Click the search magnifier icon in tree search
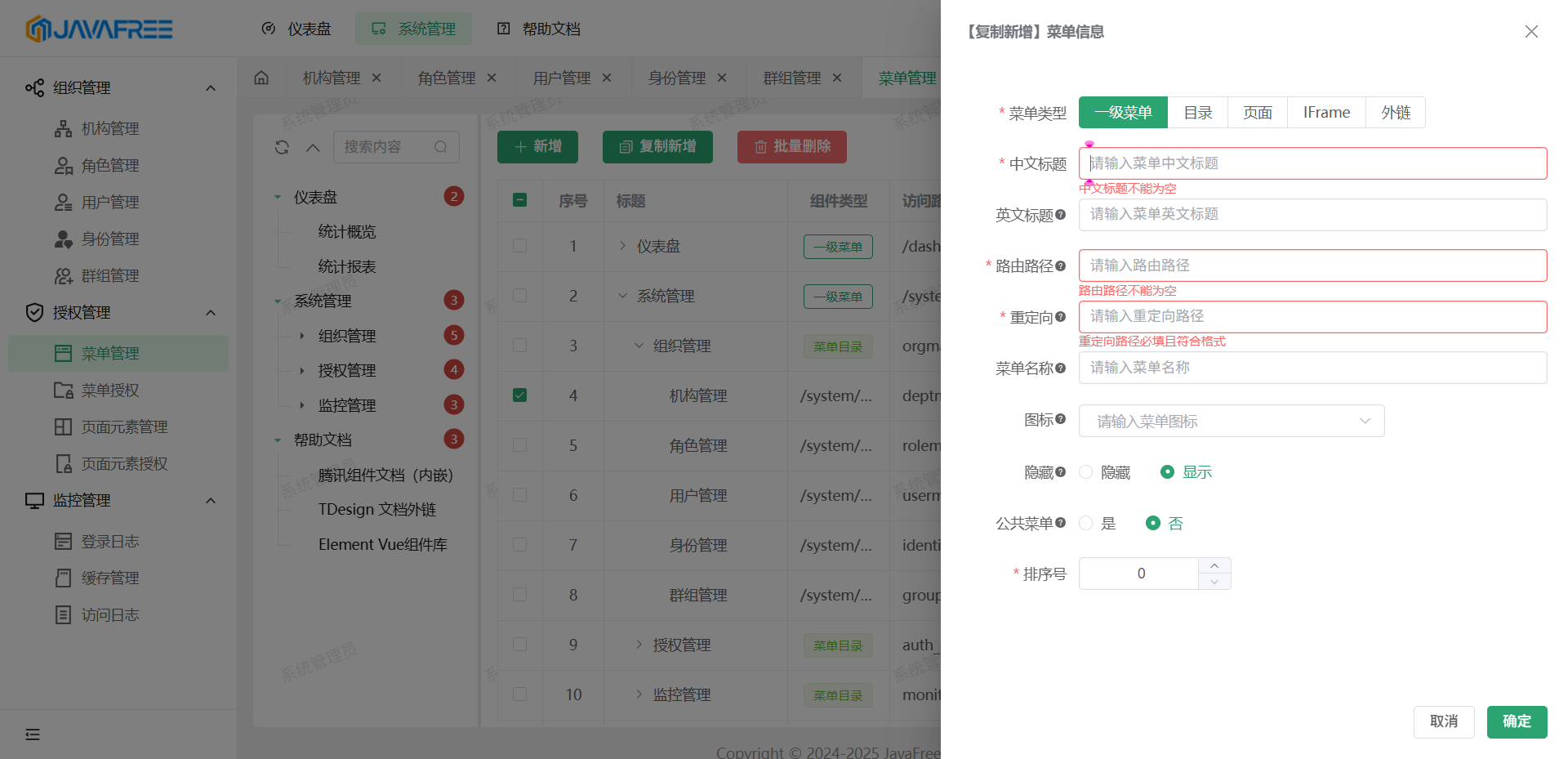The image size is (1568, 759). click(x=441, y=147)
